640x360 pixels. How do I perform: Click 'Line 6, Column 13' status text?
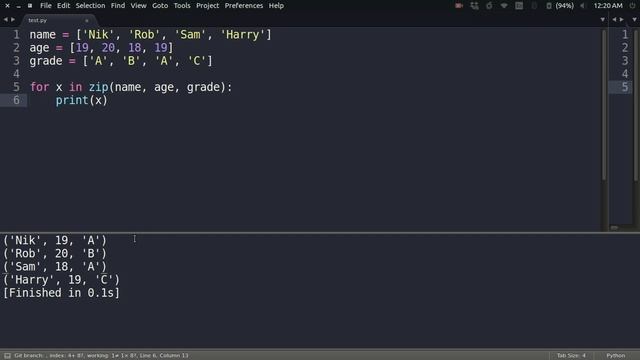coord(164,356)
